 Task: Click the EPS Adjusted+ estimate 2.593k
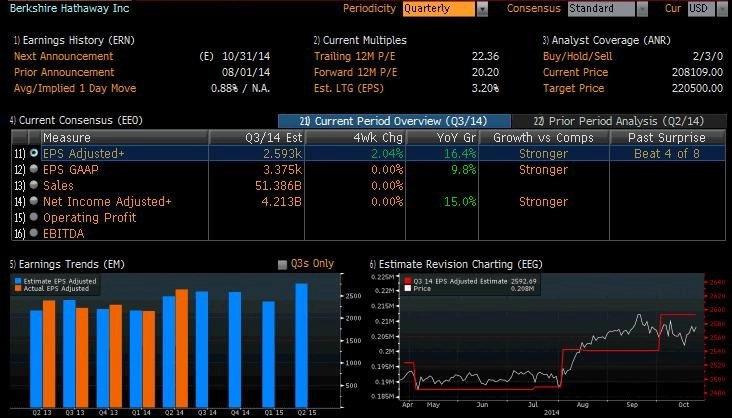[x=282, y=154]
